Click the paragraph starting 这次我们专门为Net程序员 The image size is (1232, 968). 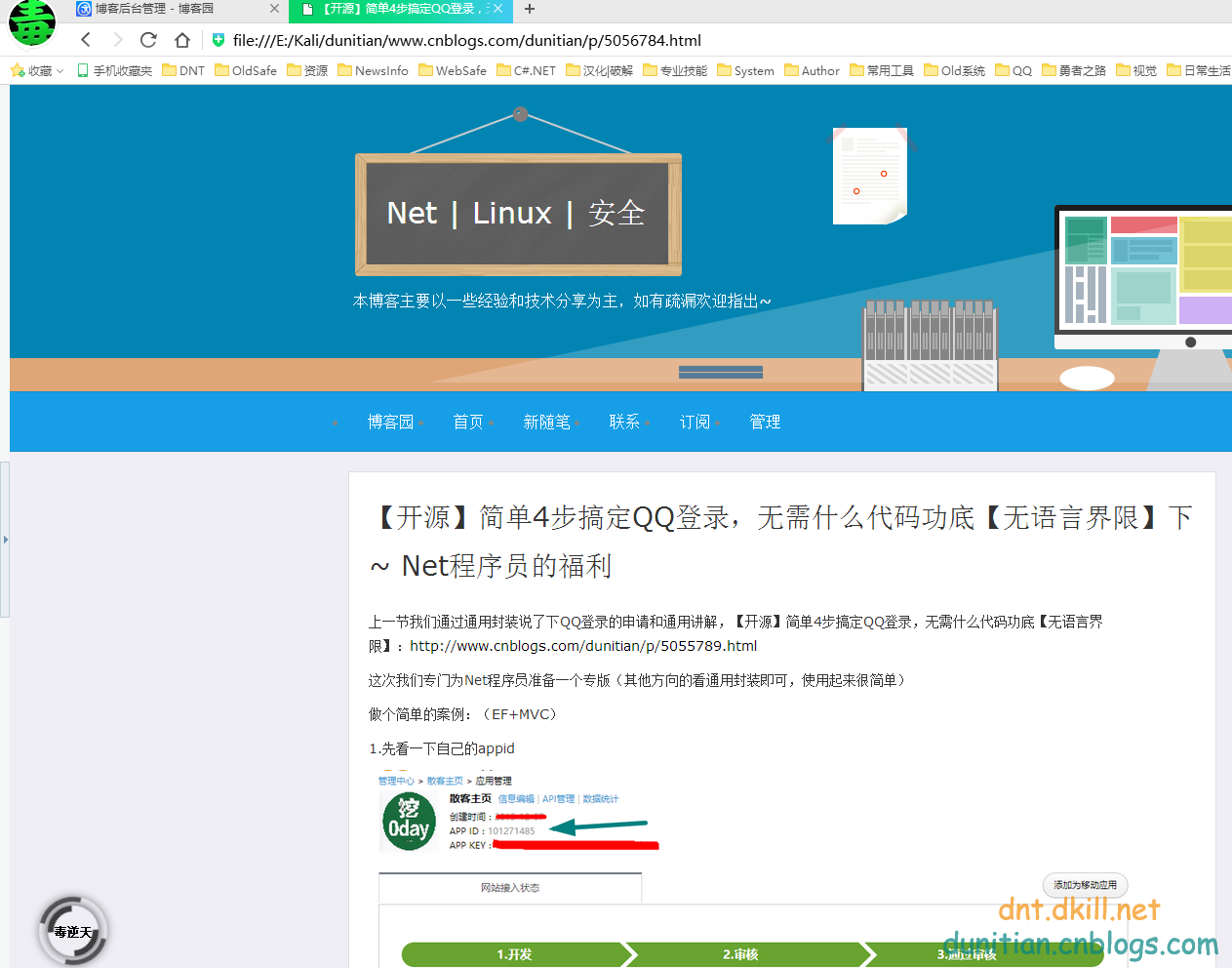click(x=639, y=680)
